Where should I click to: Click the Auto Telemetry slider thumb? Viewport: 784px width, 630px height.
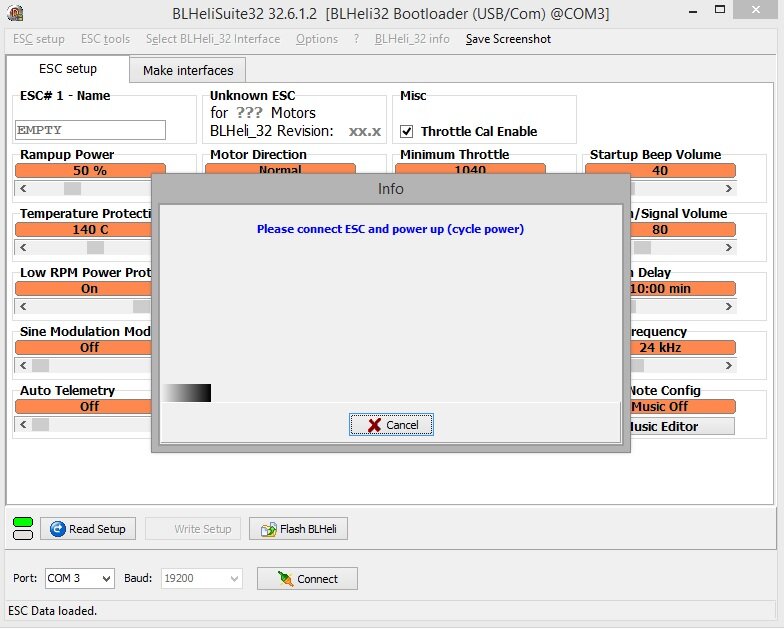pos(40,424)
